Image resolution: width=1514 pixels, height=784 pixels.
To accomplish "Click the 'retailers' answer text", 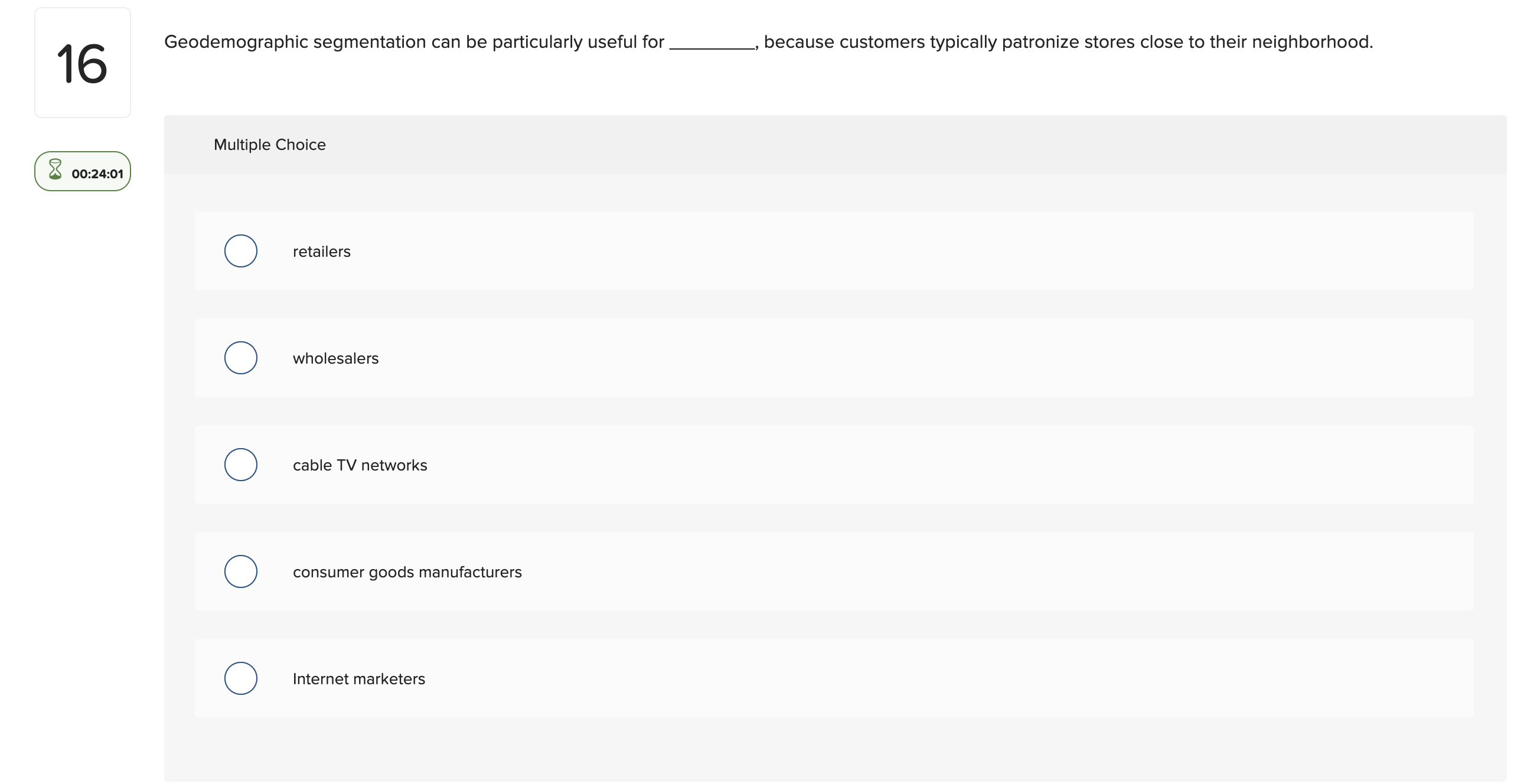I will tap(322, 251).
